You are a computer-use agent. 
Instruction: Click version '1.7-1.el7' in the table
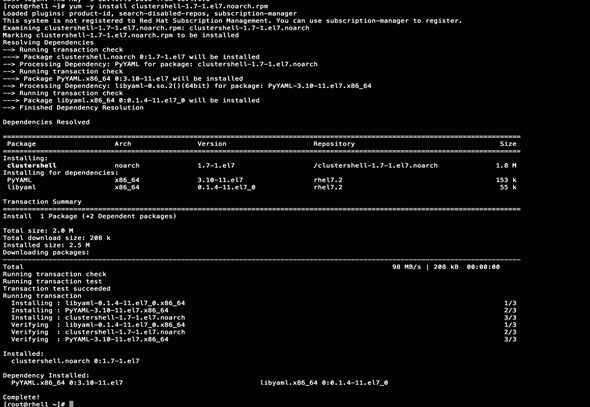[x=216, y=166]
